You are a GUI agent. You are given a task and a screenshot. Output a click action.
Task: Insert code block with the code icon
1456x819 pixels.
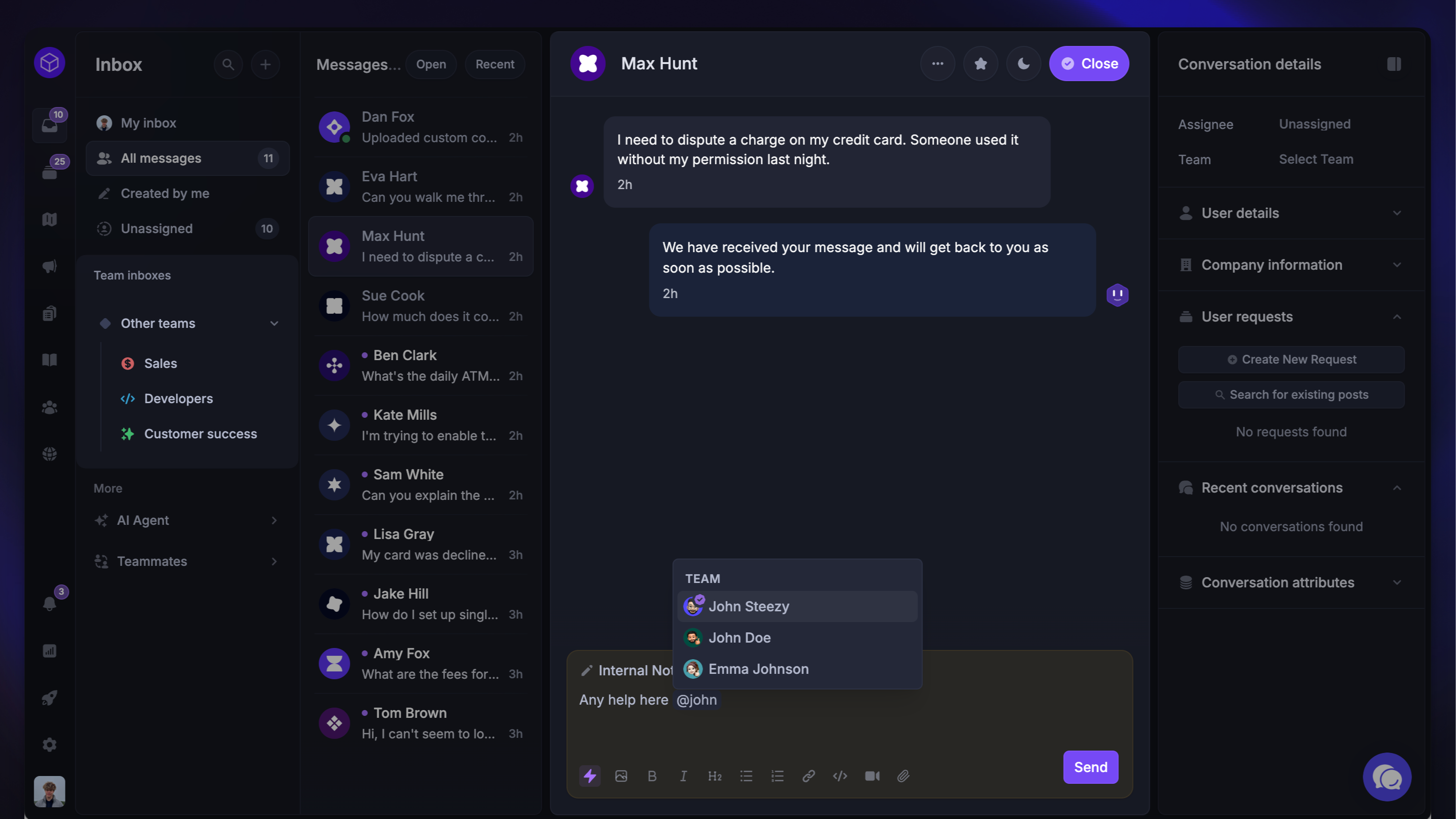point(840,776)
